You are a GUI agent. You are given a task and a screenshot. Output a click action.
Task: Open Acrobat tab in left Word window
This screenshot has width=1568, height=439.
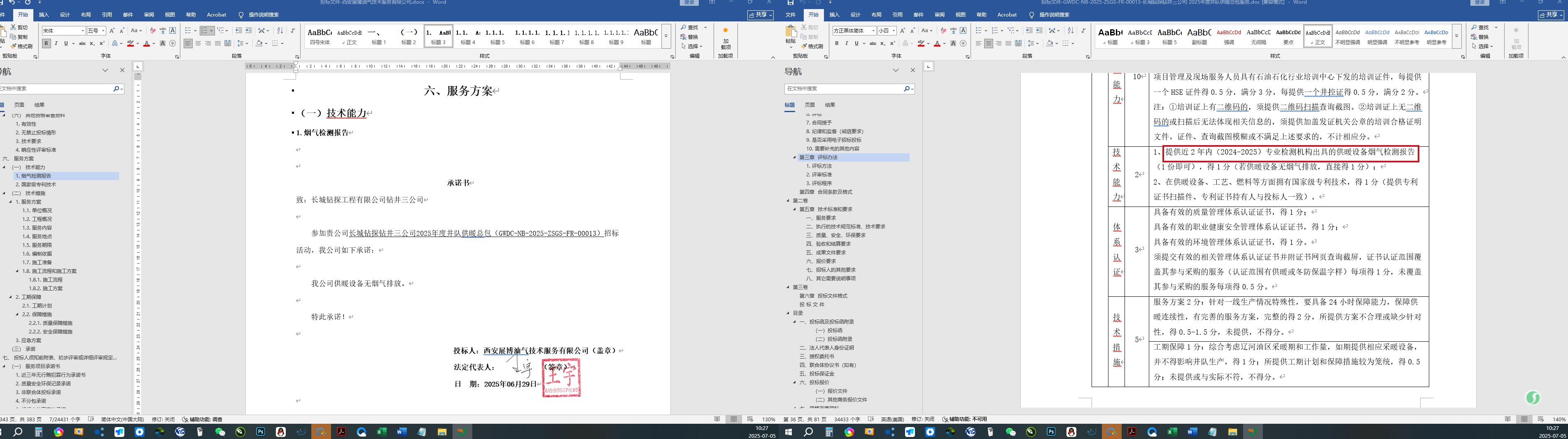(x=217, y=15)
